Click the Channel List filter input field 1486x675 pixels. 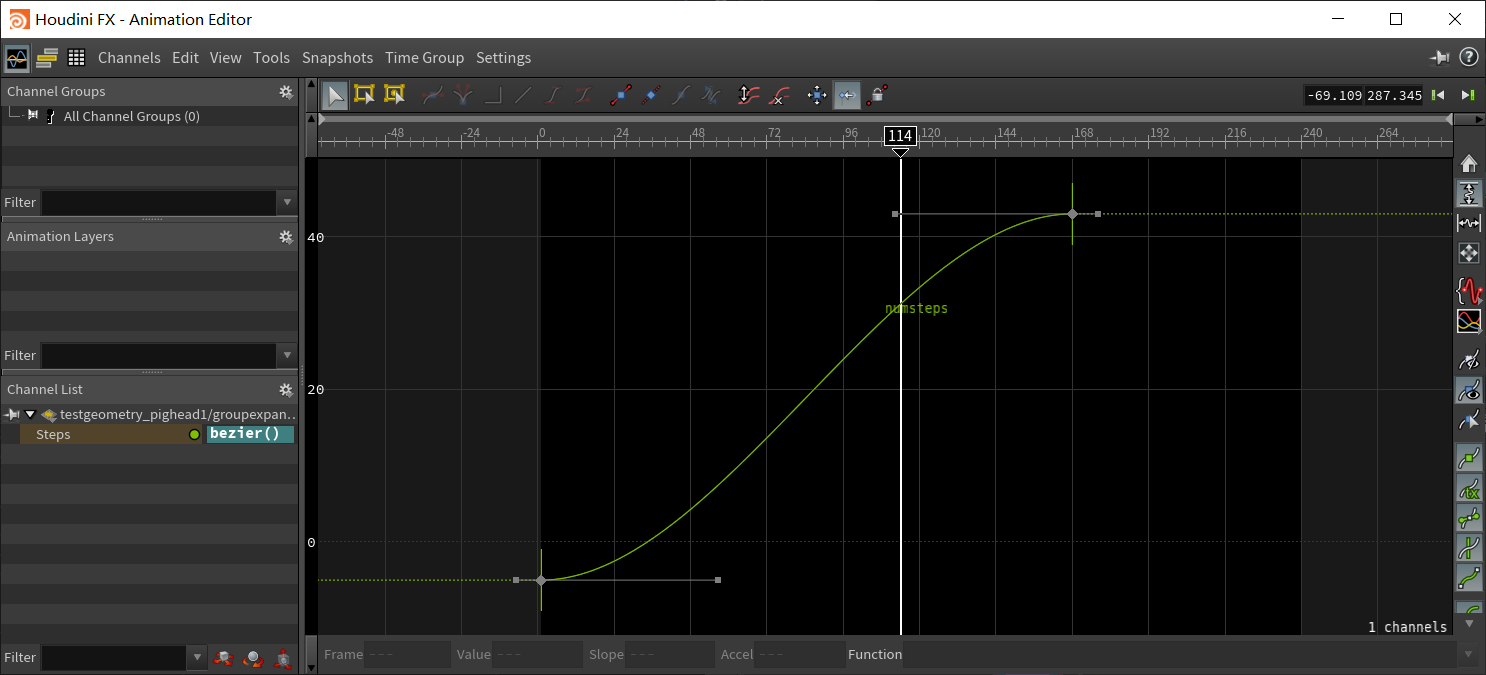pyautogui.click(x=113, y=657)
